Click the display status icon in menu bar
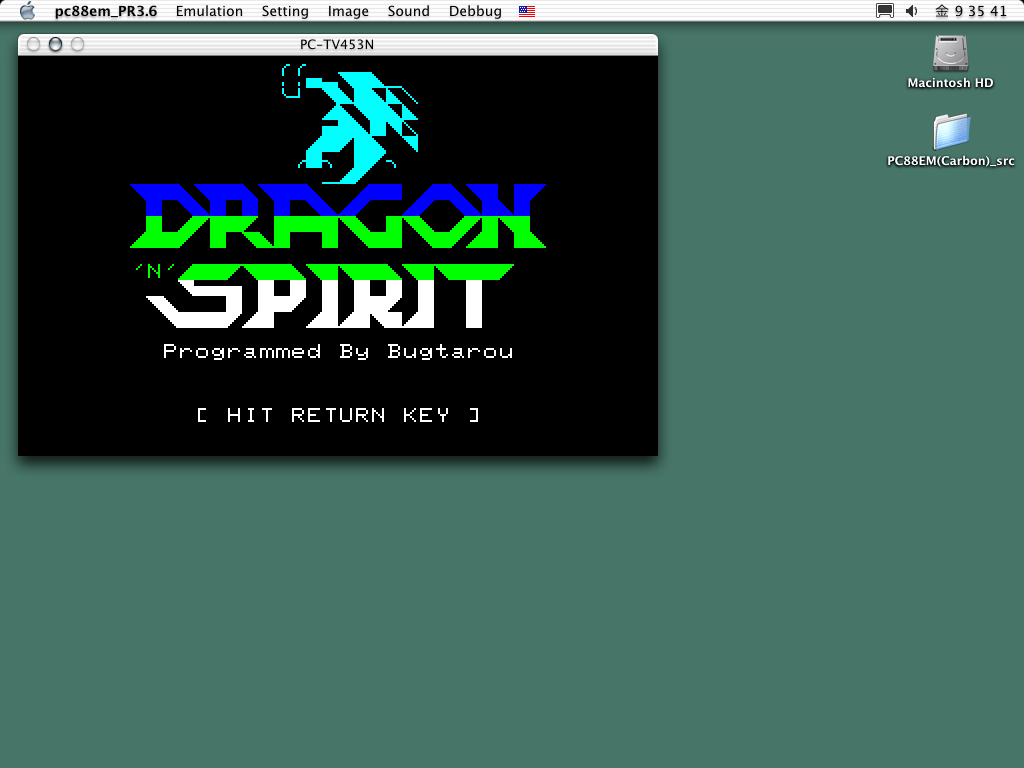Viewport: 1024px width, 768px height. (885, 10)
